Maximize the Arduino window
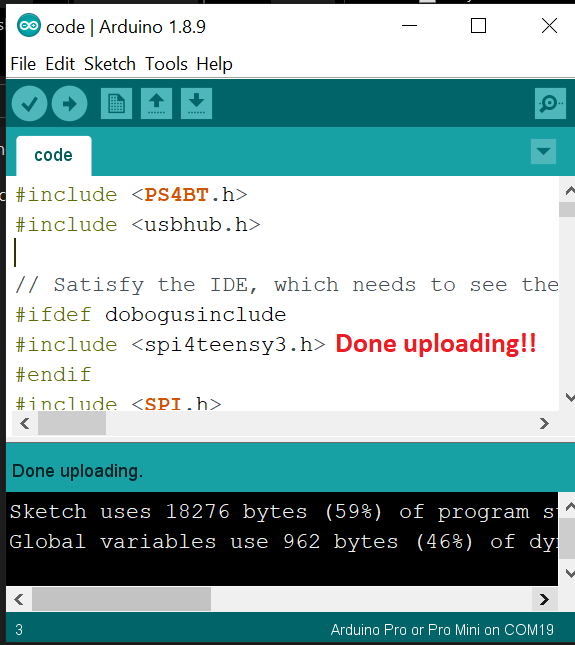The width and height of the screenshot is (575, 645). (478, 26)
